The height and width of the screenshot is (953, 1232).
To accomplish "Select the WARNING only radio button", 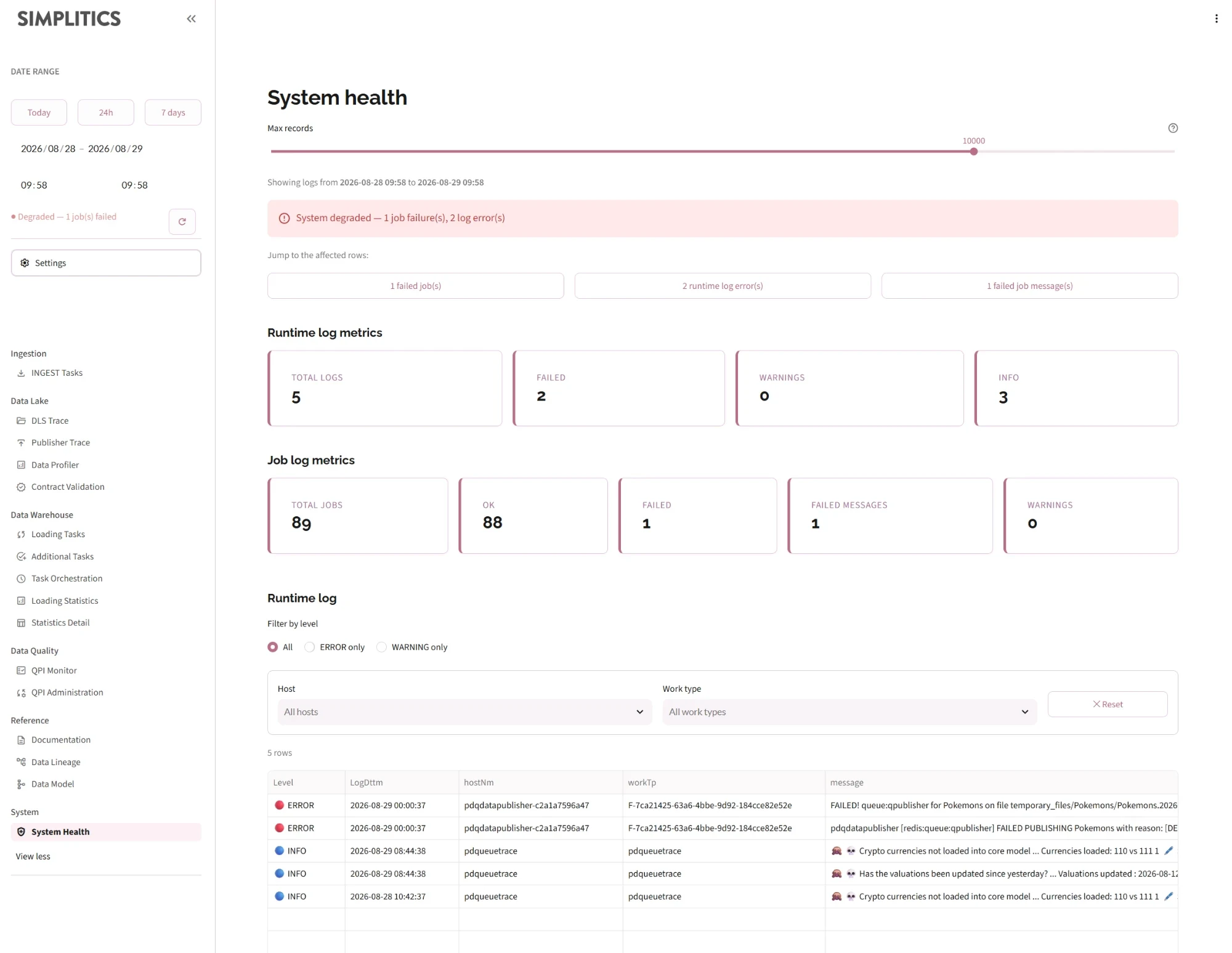I will pyautogui.click(x=381, y=647).
